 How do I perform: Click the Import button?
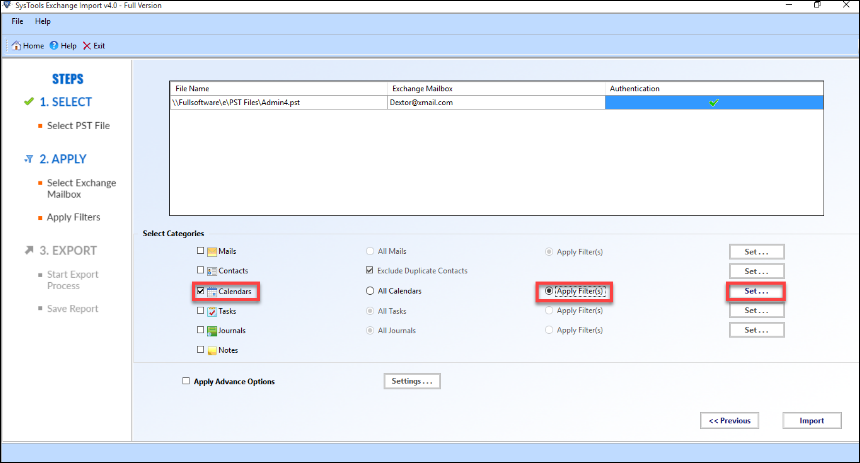(812, 421)
